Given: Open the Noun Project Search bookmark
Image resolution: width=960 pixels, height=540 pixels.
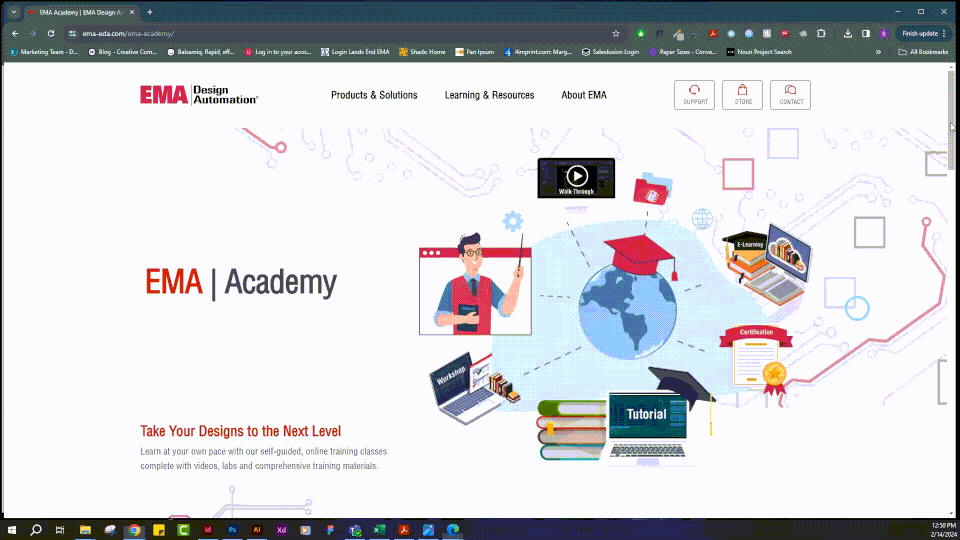Looking at the screenshot, I should [x=759, y=52].
